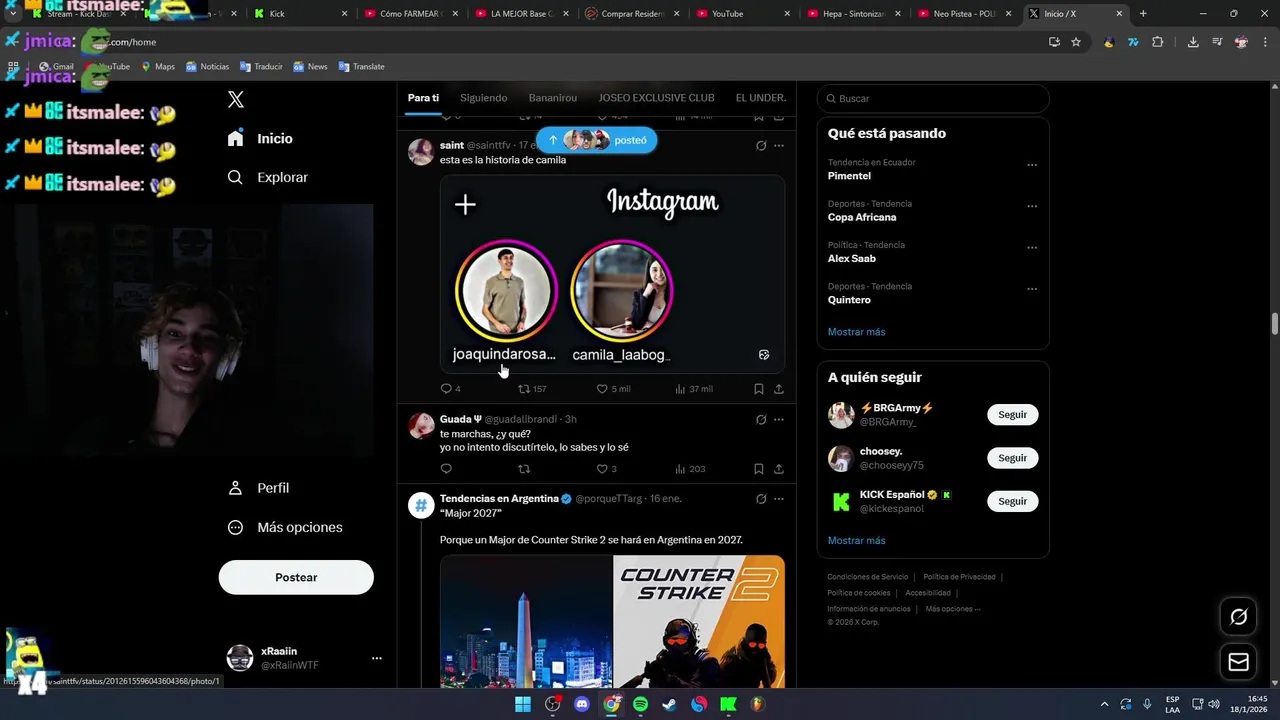Screen dimensions: 1280x720
Task: Follow BRGArmy with the Seguir button
Action: pyautogui.click(x=1012, y=415)
